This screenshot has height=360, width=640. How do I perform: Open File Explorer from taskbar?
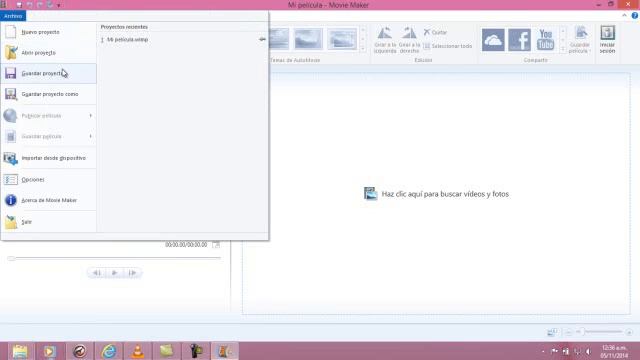pyautogui.click(x=20, y=351)
